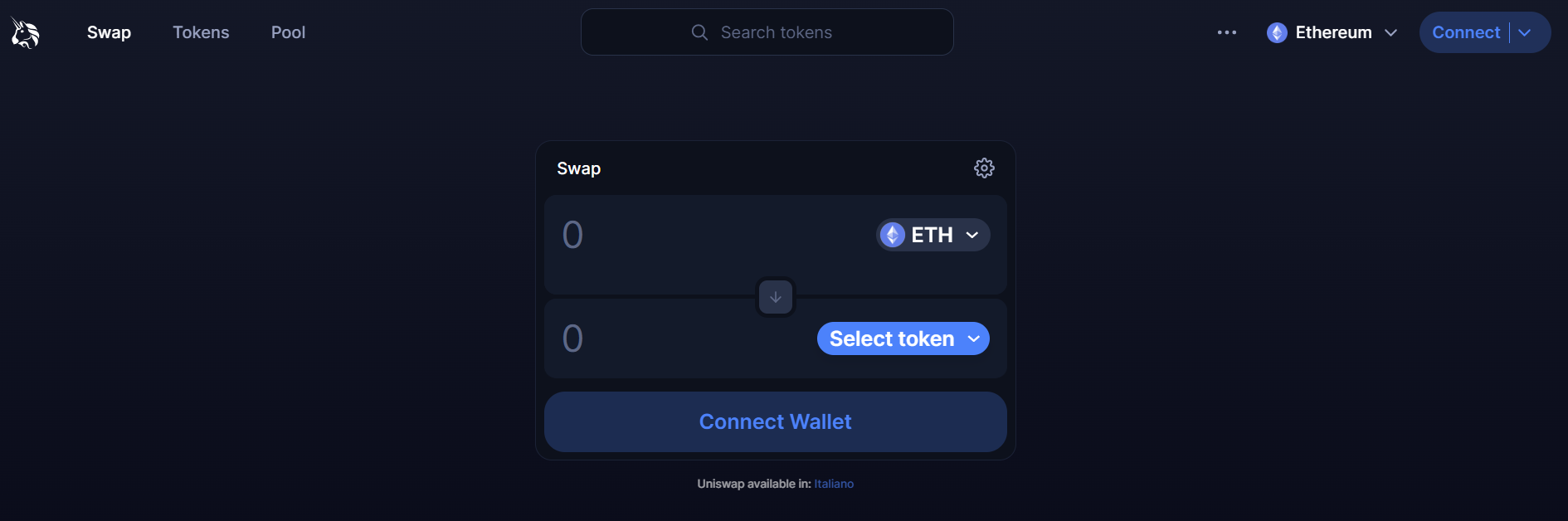Click the Uniswap unicorn logo
The image size is (1568, 521).
[25, 33]
